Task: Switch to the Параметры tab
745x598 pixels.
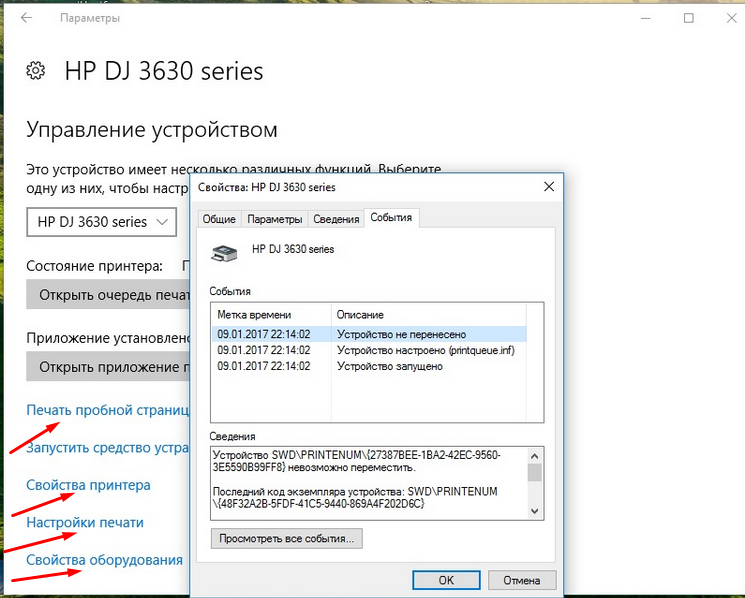Action: click(275, 219)
